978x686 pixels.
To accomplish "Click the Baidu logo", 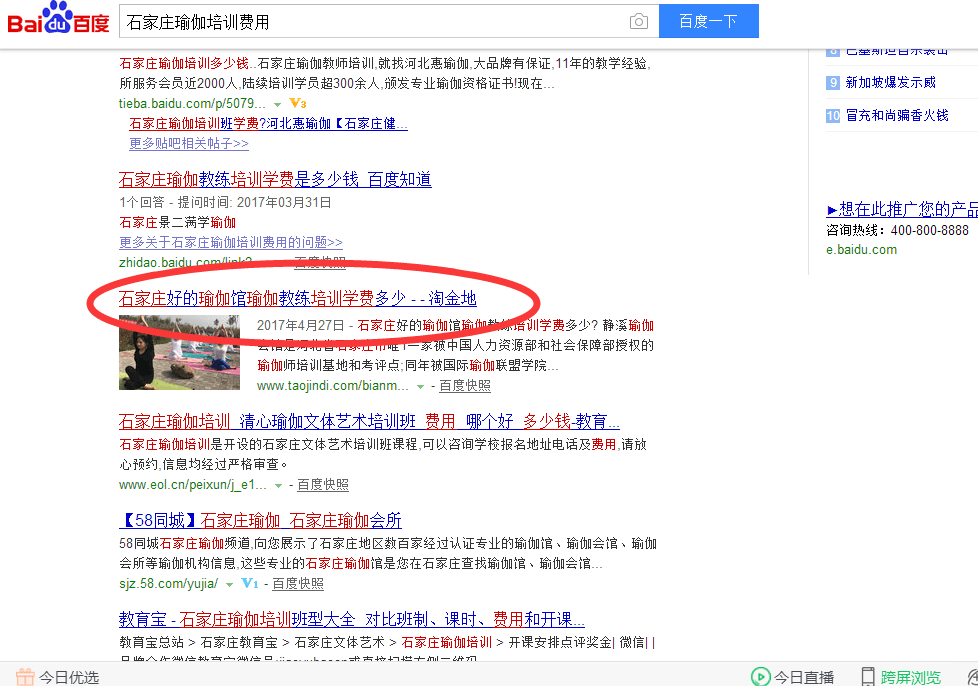I will point(58,21).
